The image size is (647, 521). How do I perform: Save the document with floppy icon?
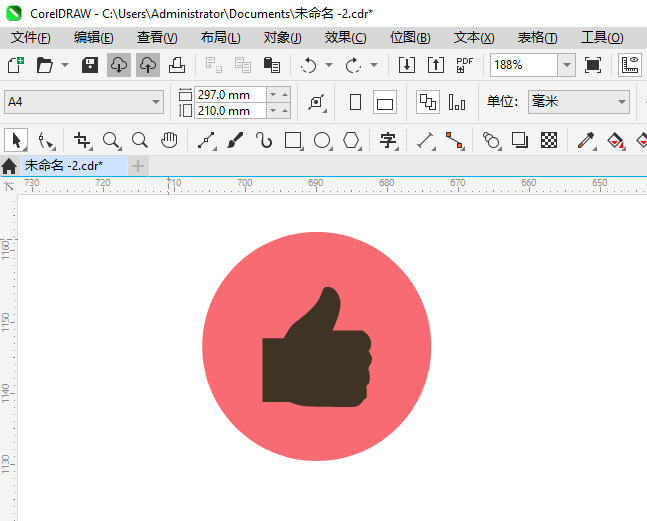[x=90, y=65]
